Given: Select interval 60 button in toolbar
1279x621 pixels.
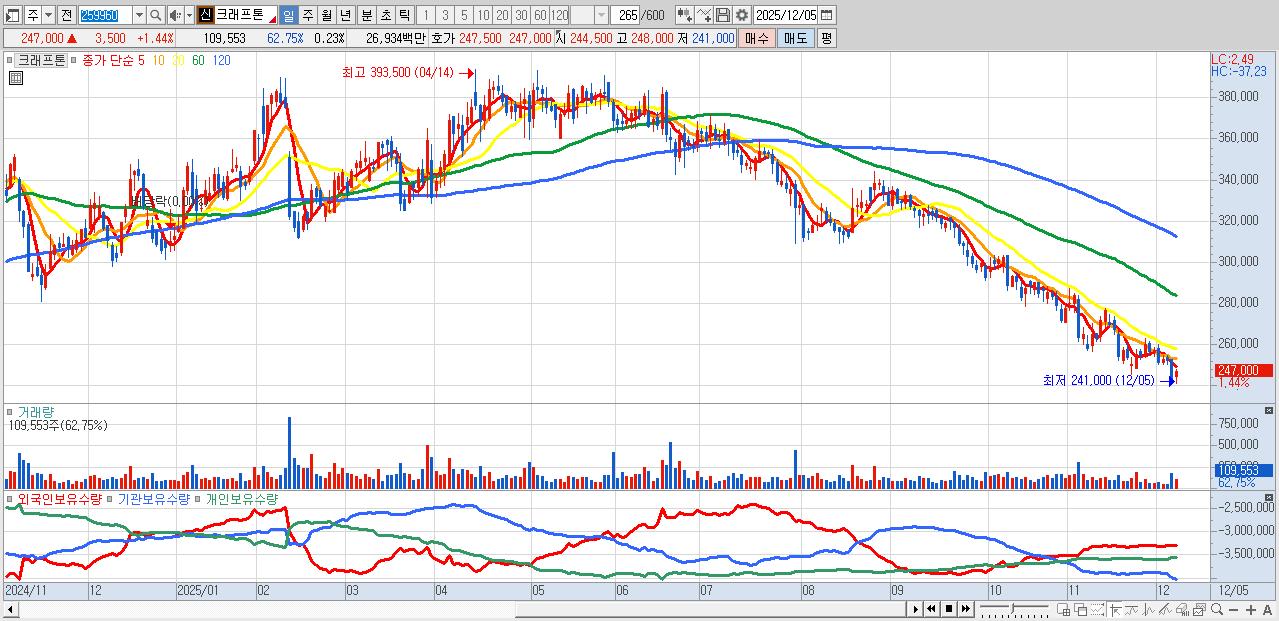Looking at the screenshot, I should pos(540,15).
